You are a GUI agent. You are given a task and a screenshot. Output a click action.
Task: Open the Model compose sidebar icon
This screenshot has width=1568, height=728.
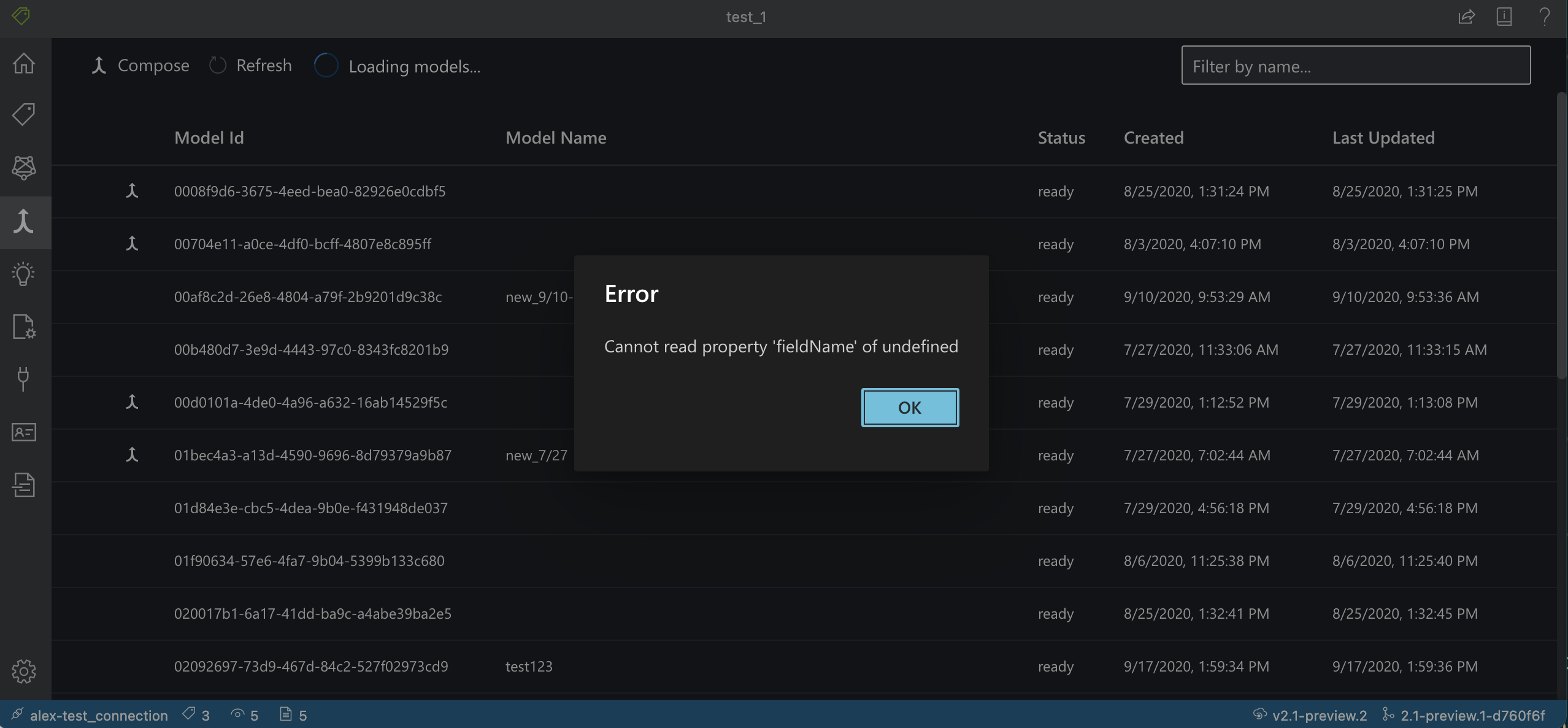point(24,222)
